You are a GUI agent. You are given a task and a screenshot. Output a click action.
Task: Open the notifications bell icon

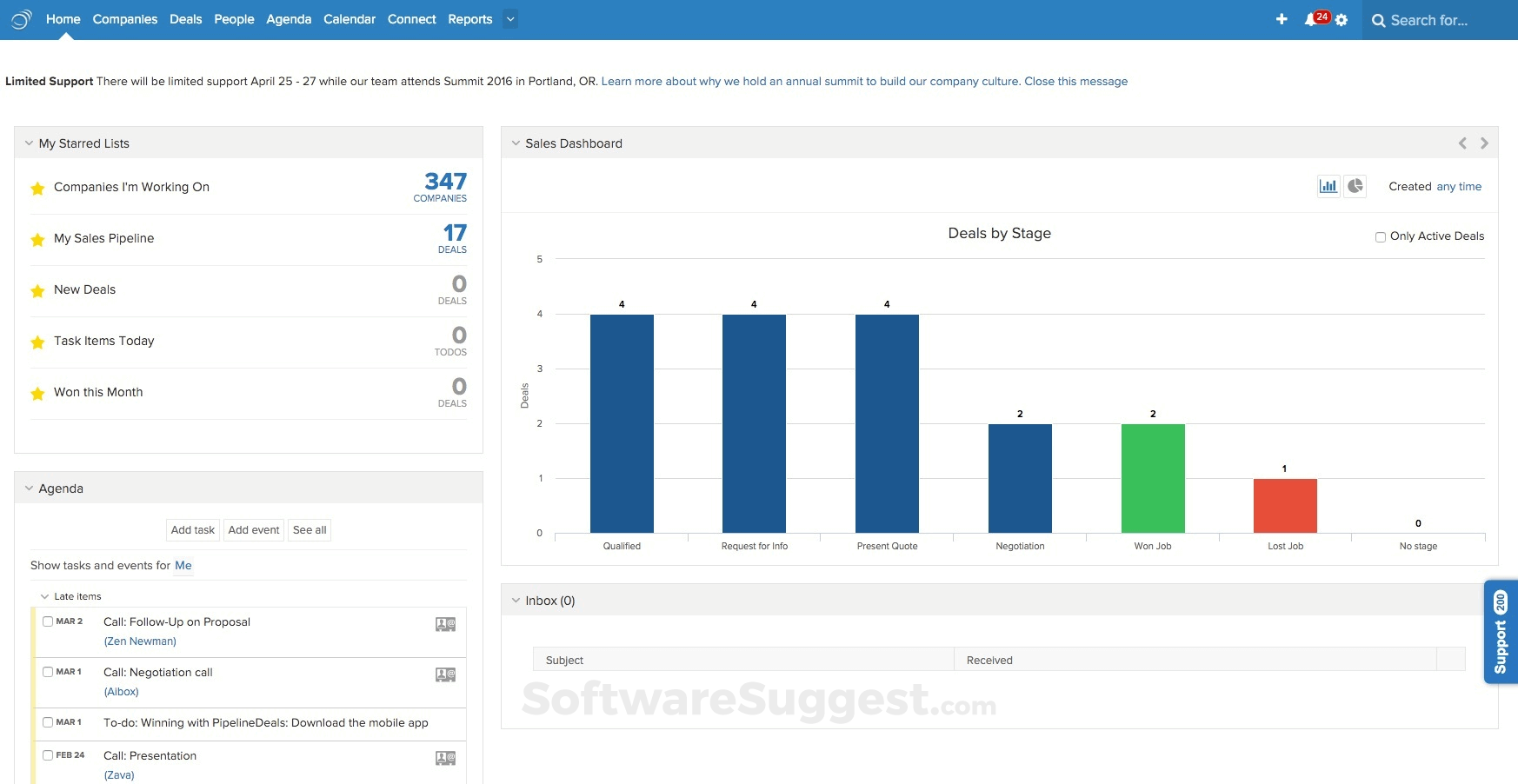pyautogui.click(x=1310, y=19)
